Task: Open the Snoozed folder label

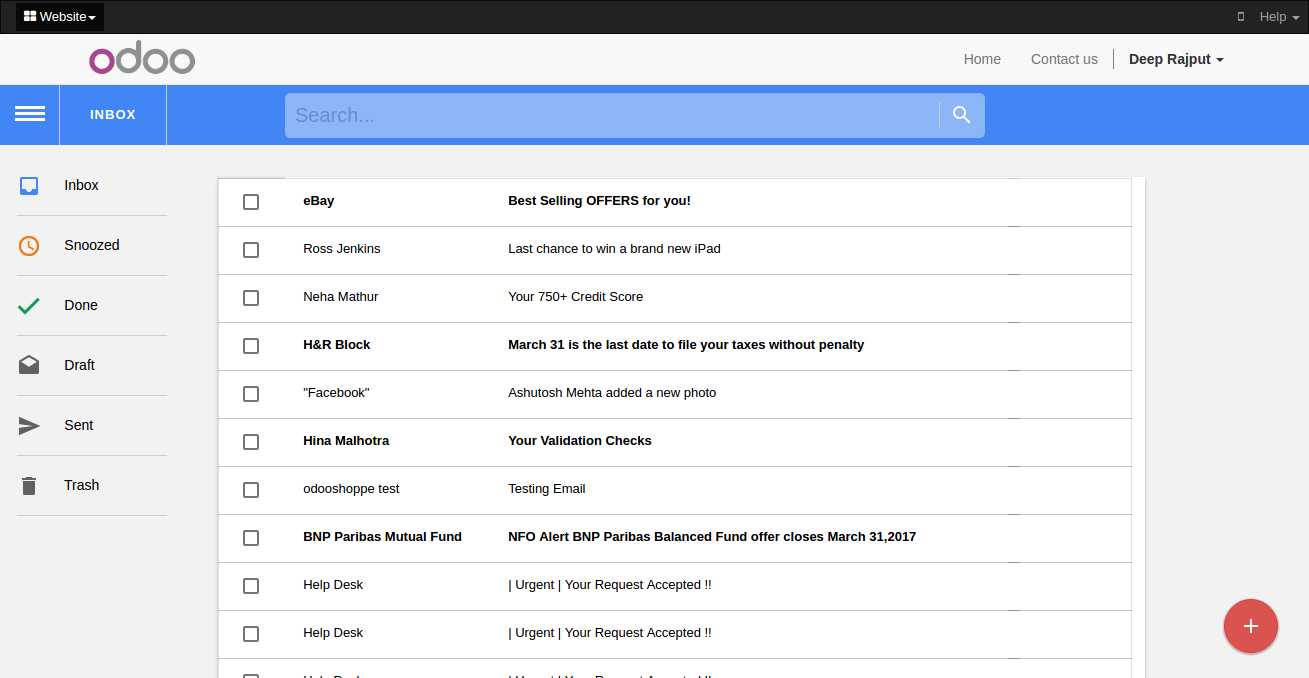Action: click(92, 245)
